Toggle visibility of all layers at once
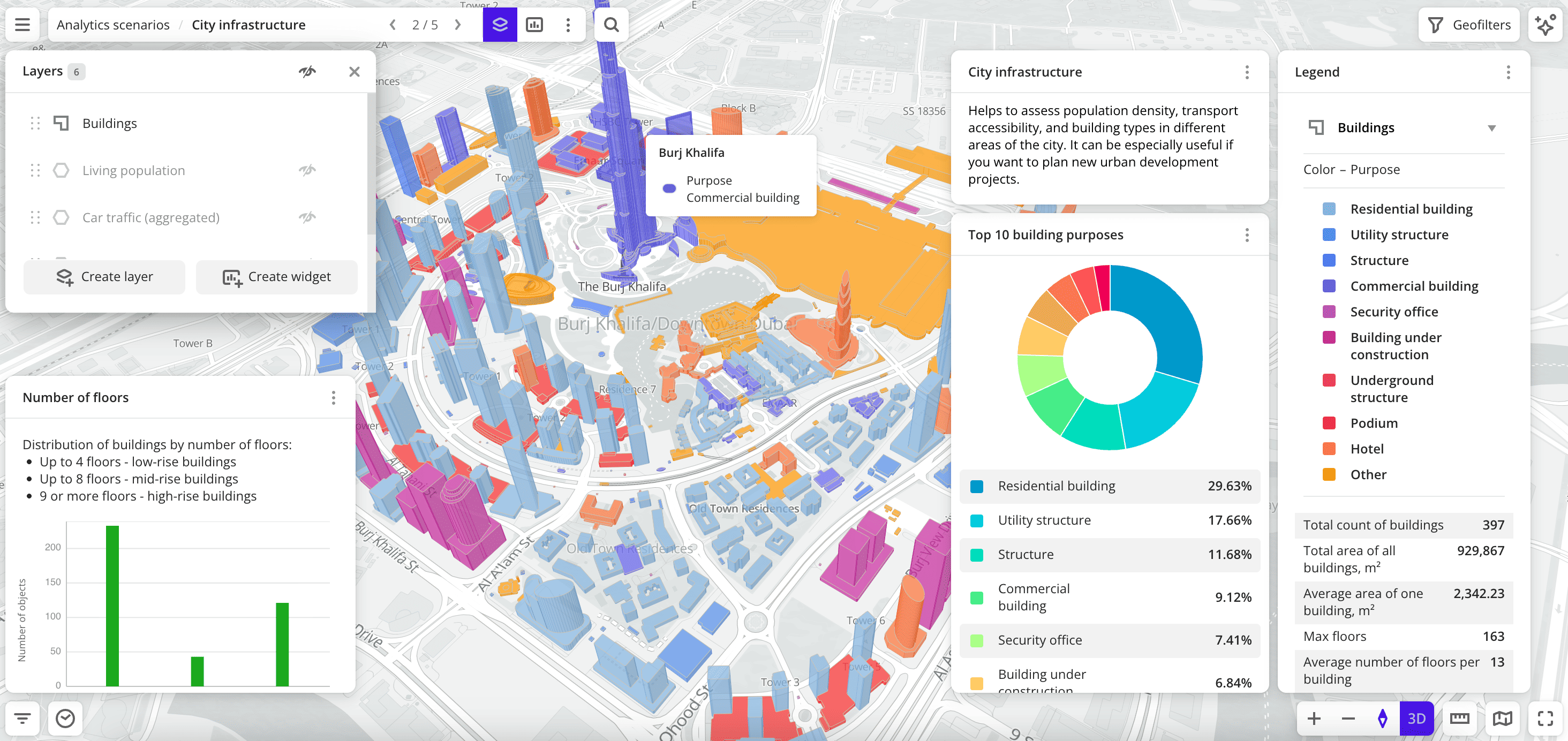This screenshot has height=741, width=1568. click(307, 71)
